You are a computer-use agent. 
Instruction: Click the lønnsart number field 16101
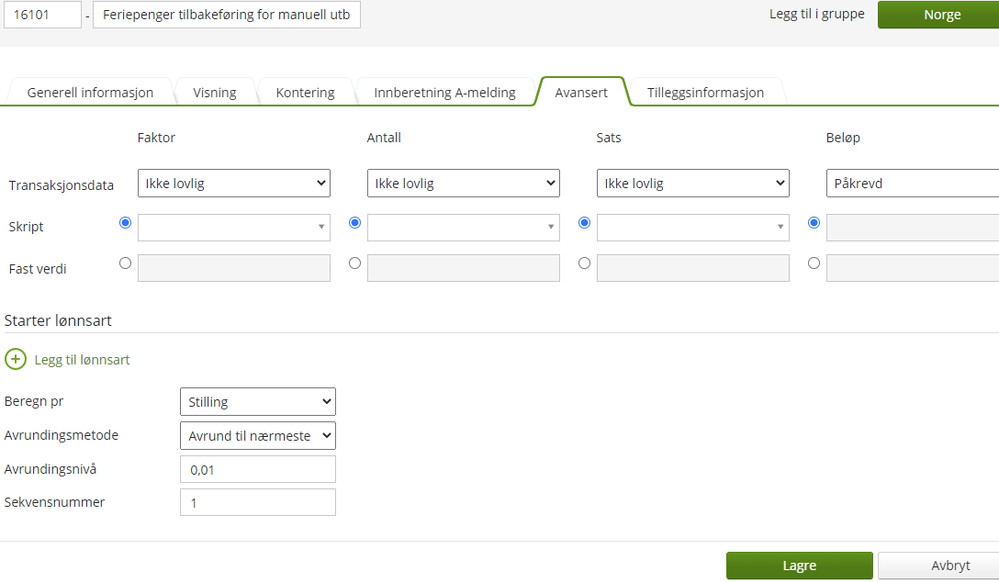(43, 15)
